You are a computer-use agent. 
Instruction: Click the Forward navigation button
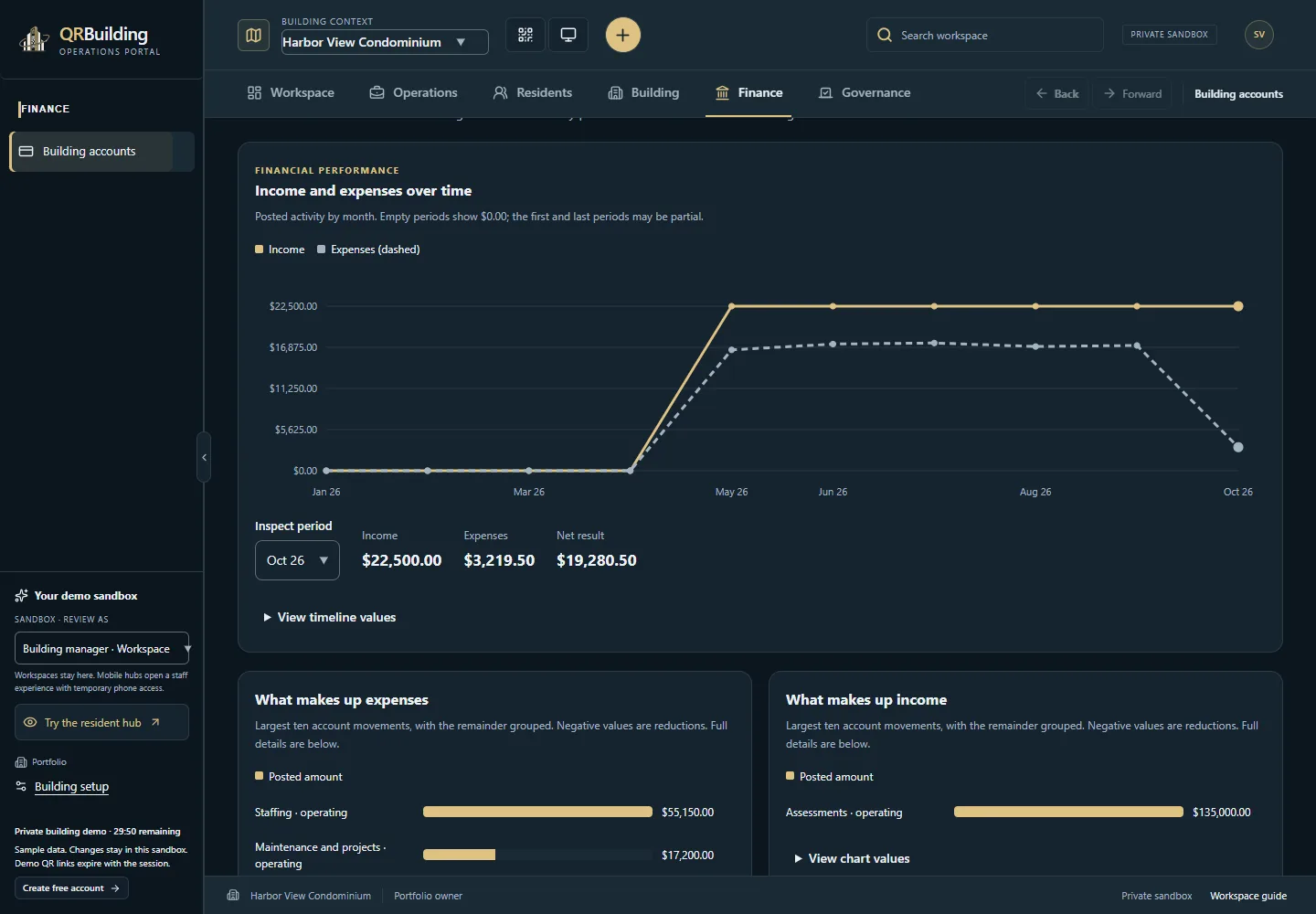pyautogui.click(x=1132, y=93)
